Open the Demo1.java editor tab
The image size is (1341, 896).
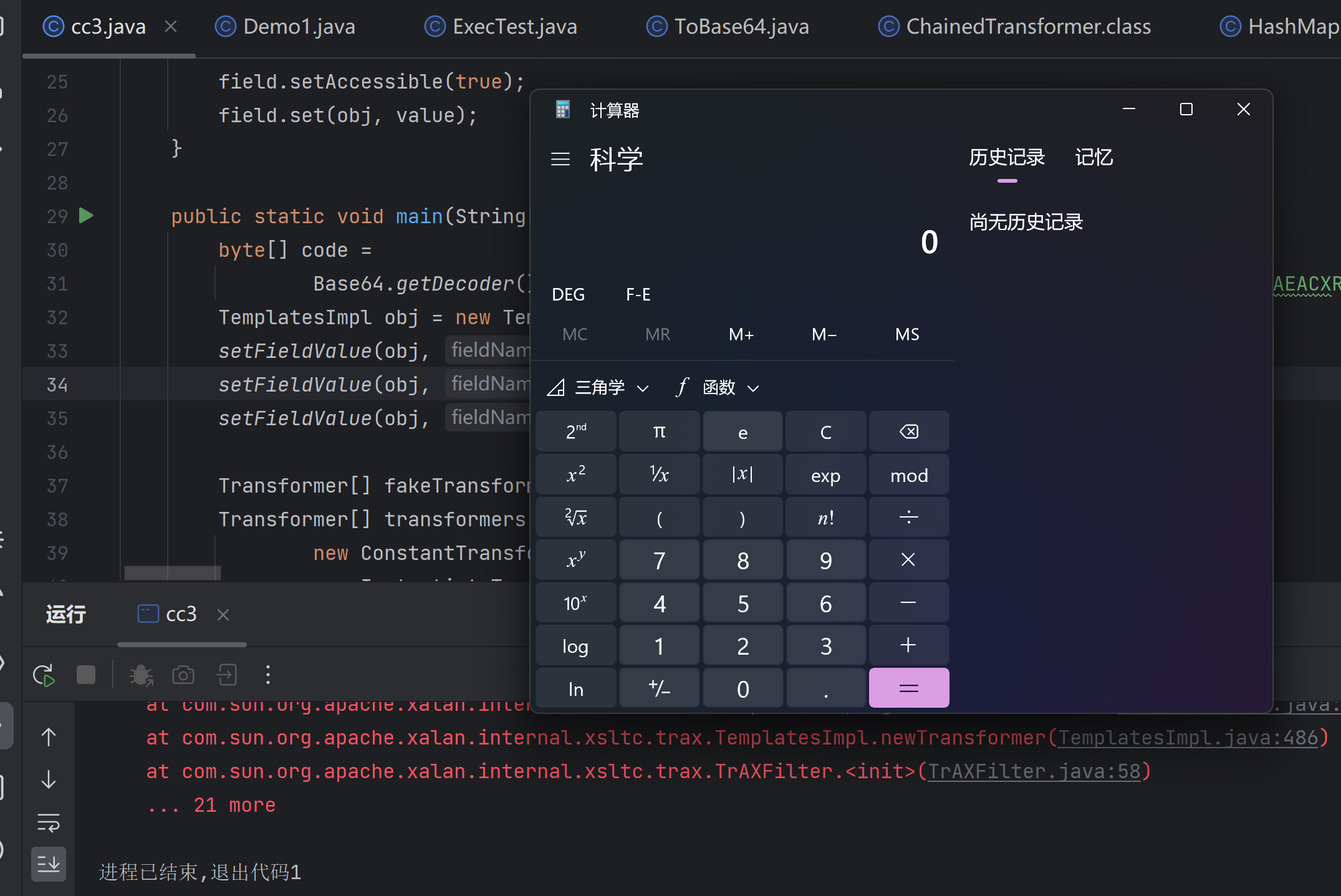pos(286,27)
